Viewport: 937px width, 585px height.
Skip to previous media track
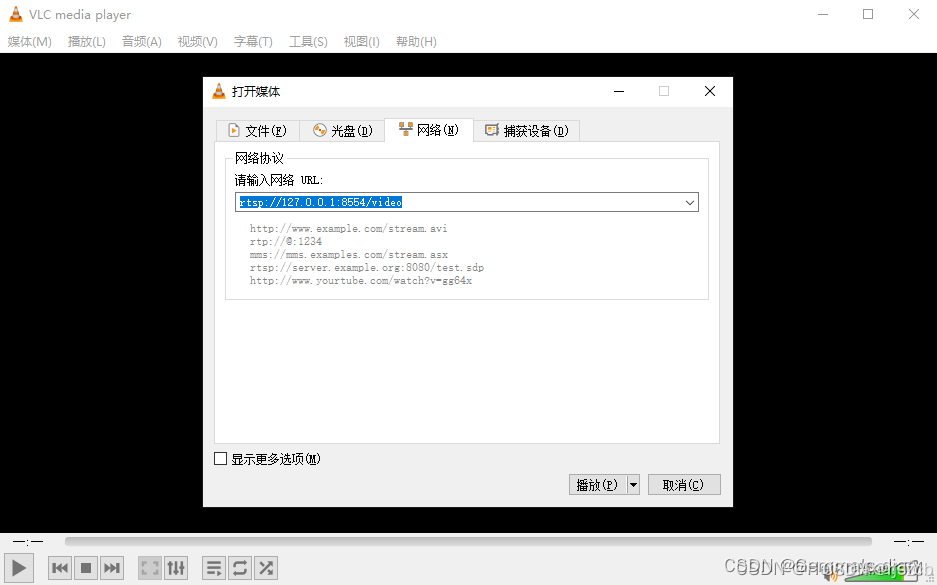pos(60,568)
